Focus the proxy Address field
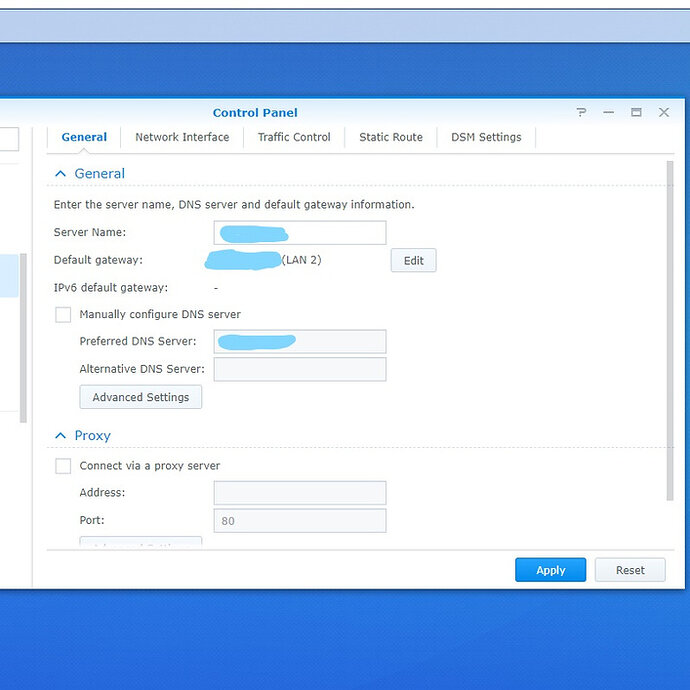Image resolution: width=690 pixels, height=690 pixels. (300, 493)
